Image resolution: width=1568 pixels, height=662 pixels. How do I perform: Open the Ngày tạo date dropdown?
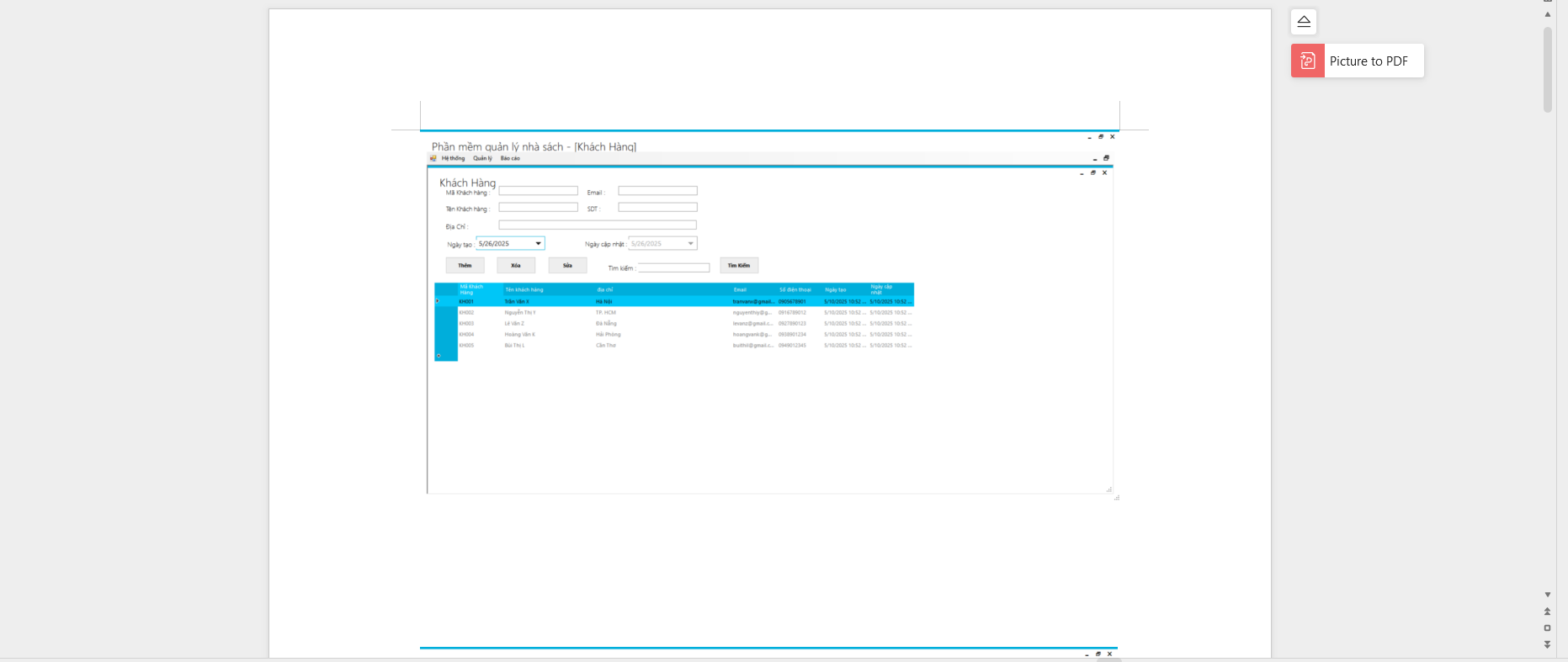click(538, 244)
